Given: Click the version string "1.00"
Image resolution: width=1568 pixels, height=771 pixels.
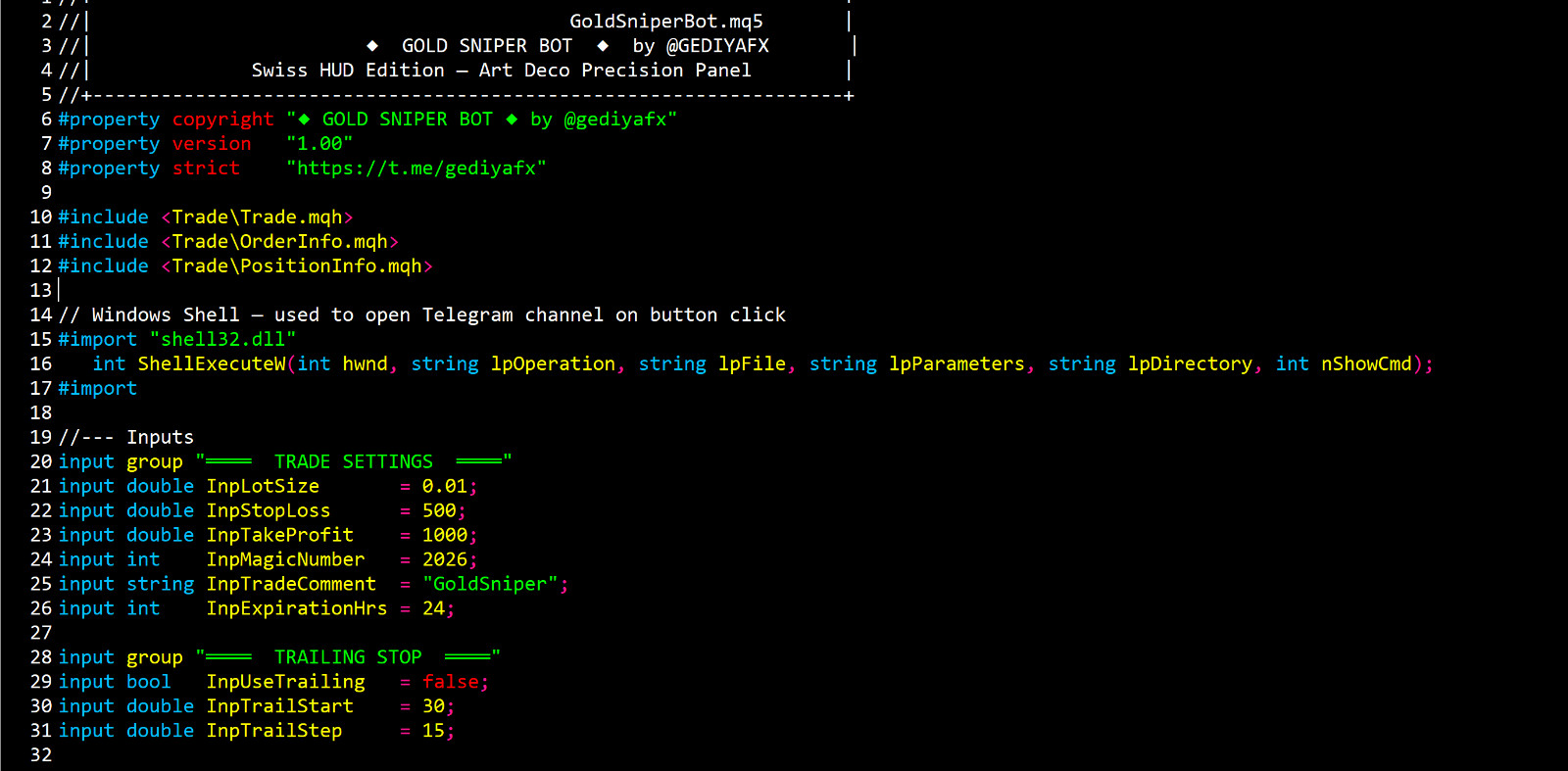Looking at the screenshot, I should [319, 143].
